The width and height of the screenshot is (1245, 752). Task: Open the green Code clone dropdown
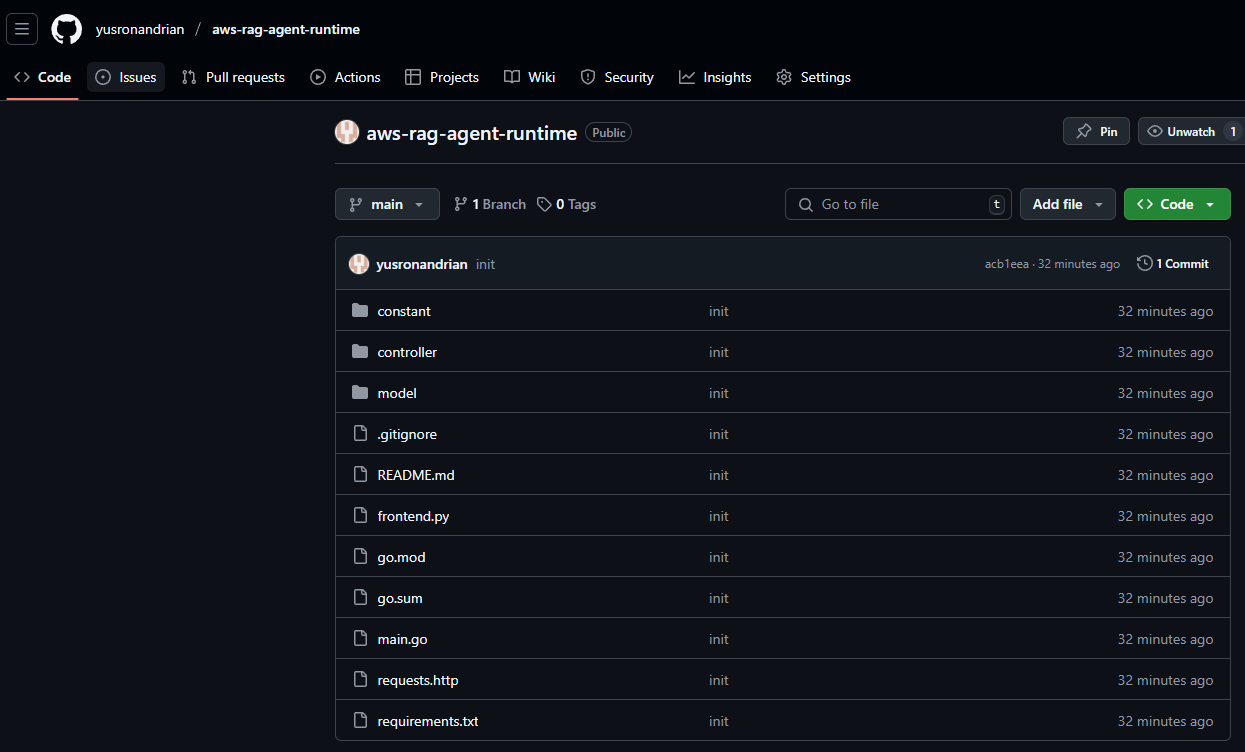[x=1177, y=204]
